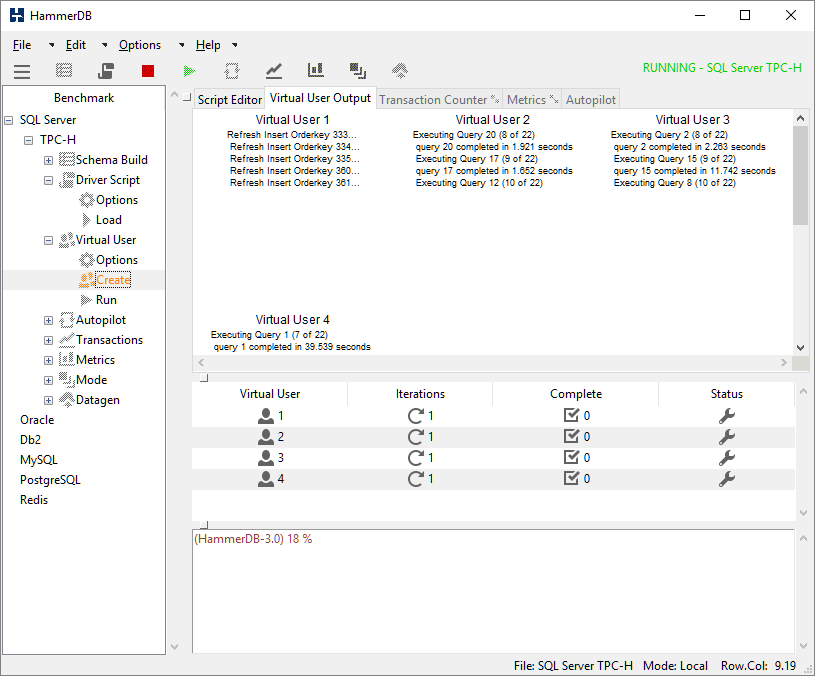Click the Load arrow icon in tree
This screenshot has height=676, width=815.
[x=86, y=220]
